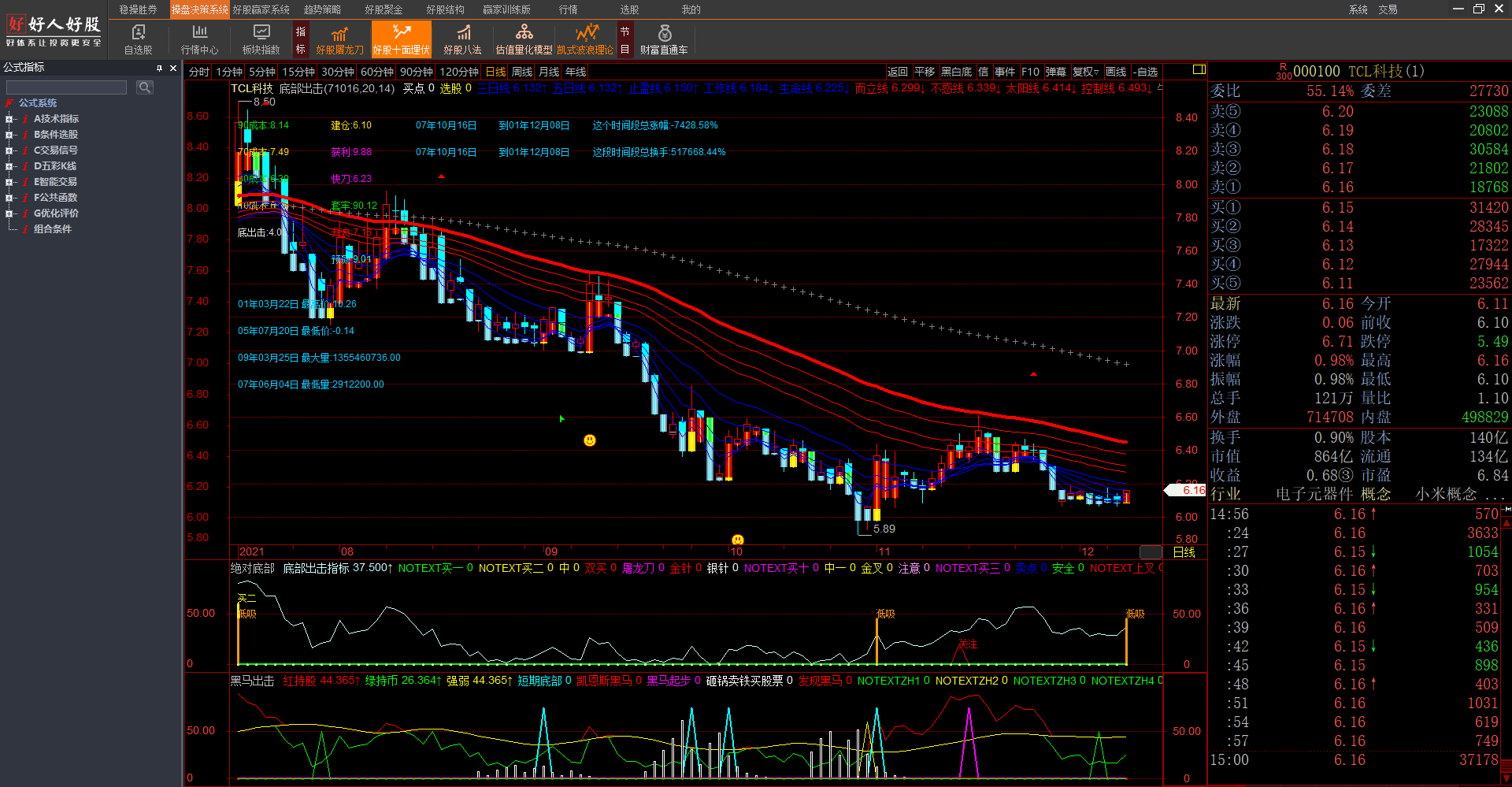Expand the F公共函数 tree node

click(9, 198)
